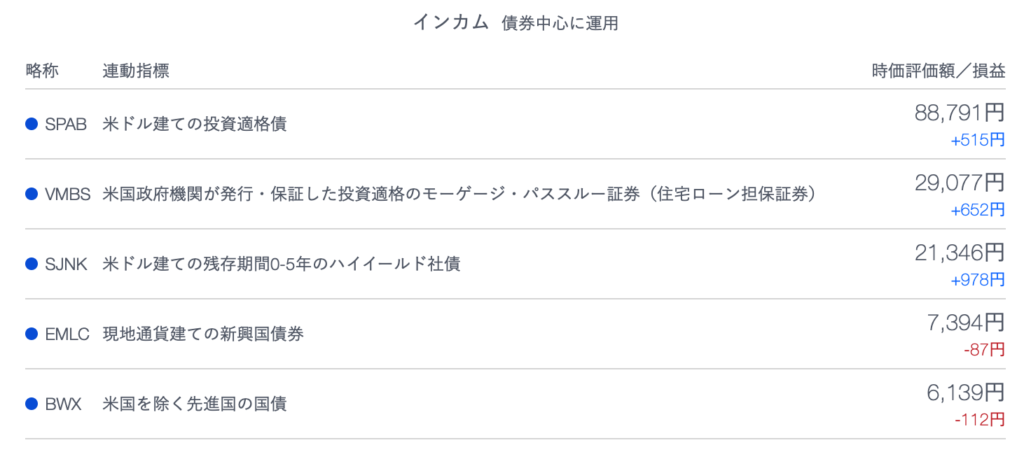Image resolution: width=1024 pixels, height=459 pixels.
Task: Click the +652円 gain for VMBS
Action: coord(978,210)
